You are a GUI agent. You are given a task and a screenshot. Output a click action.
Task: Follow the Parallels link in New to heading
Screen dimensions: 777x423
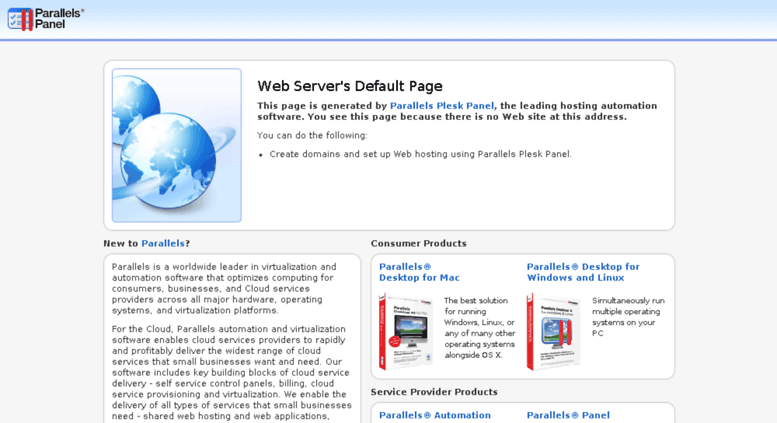[x=163, y=243]
